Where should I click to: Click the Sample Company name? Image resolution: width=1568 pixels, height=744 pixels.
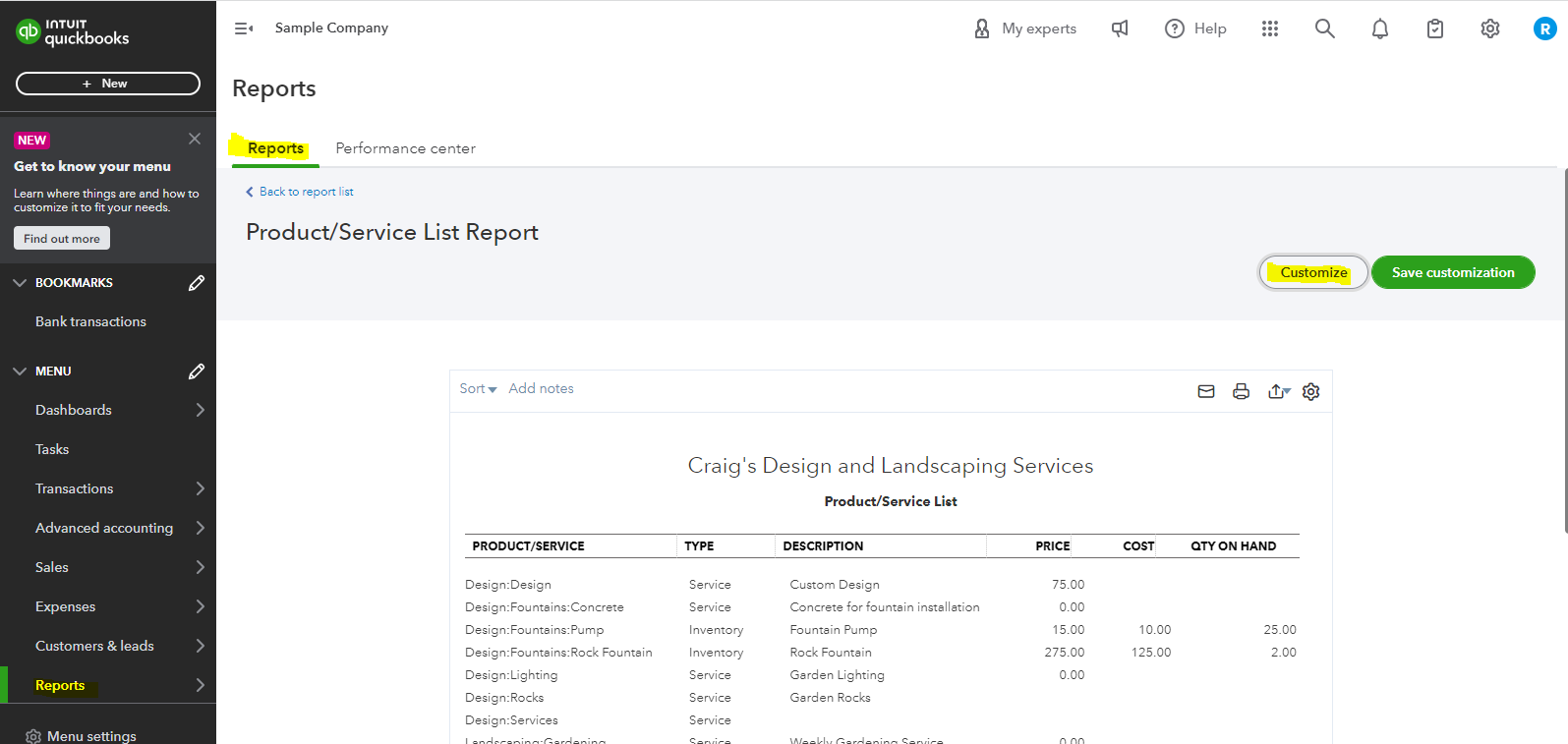[x=331, y=28]
